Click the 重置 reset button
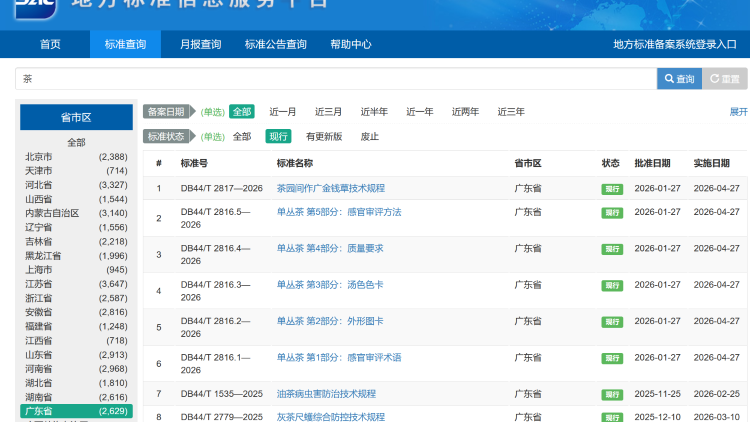Image resolution: width=750 pixels, height=422 pixels. 725,79
